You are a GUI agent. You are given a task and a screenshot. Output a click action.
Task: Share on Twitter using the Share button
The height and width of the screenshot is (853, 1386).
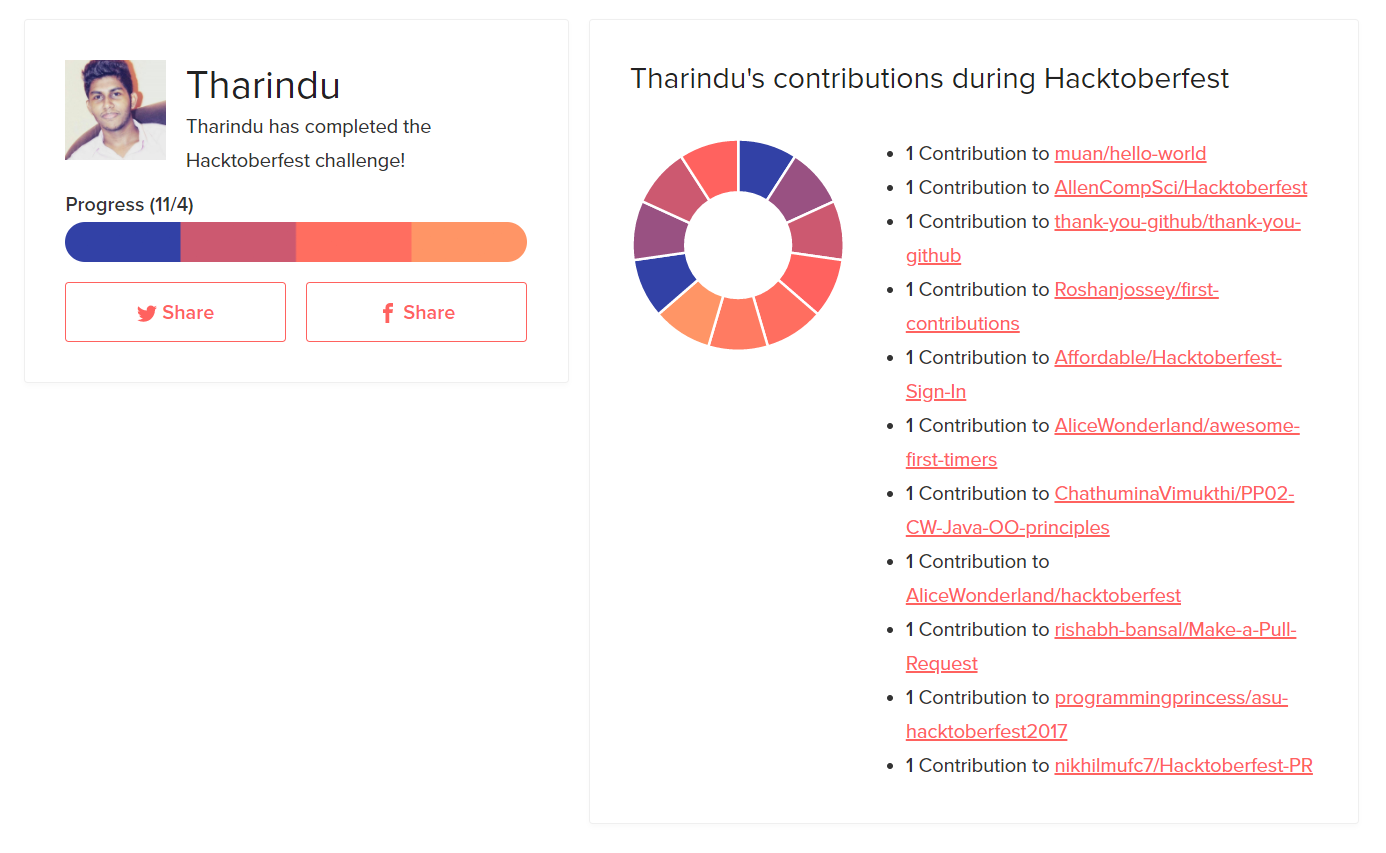pos(175,312)
